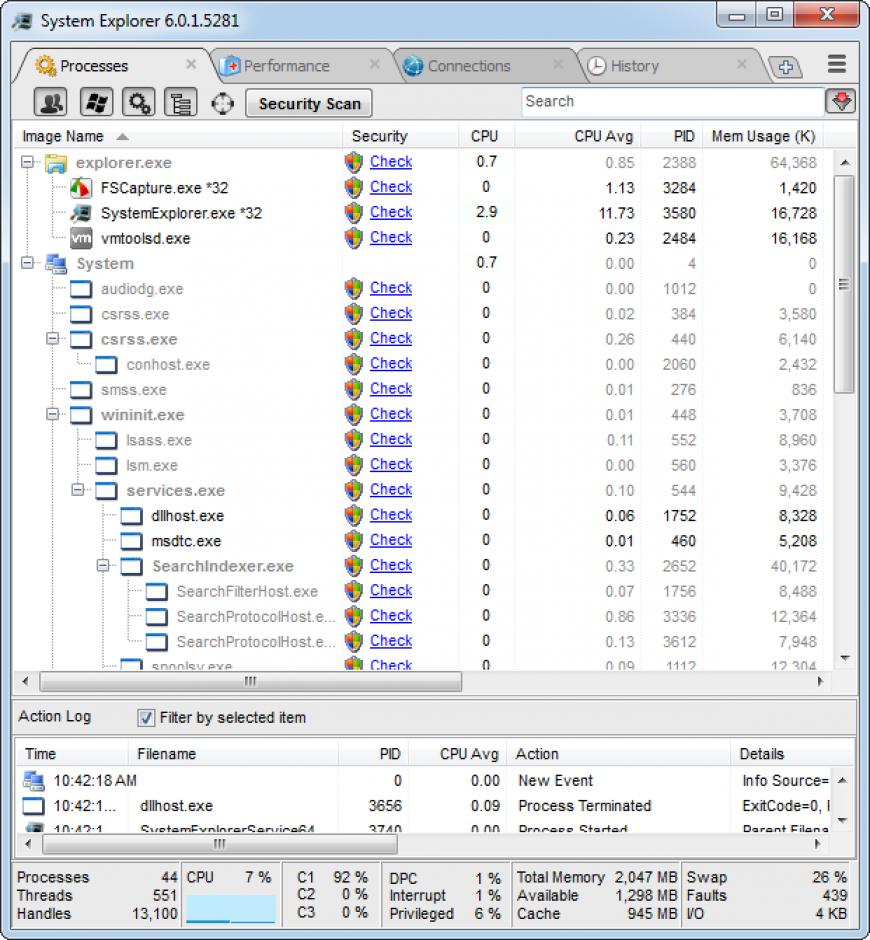This screenshot has height=940, width=870.
Task: Click the Total Memory status bar value
Action: pyautogui.click(x=646, y=878)
